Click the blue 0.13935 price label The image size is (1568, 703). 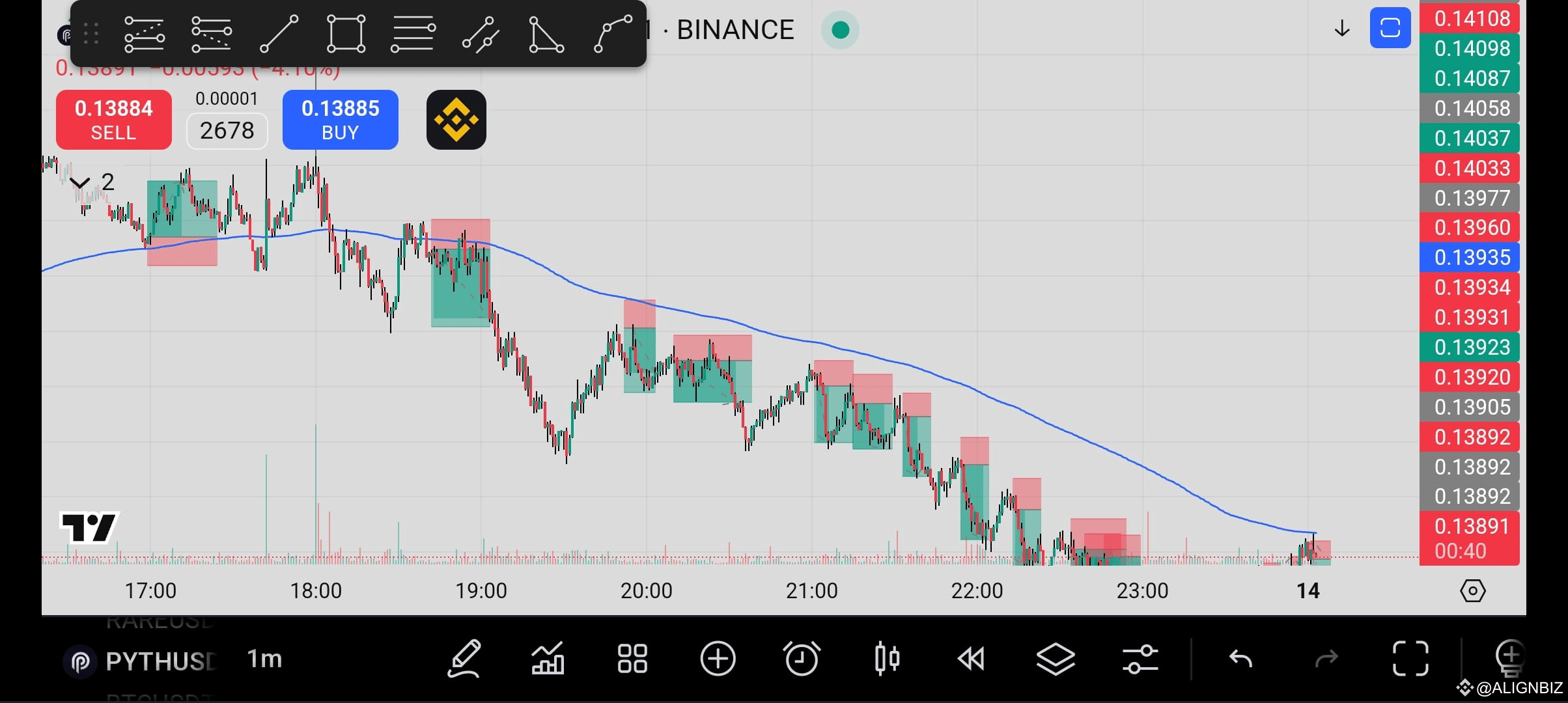(x=1470, y=258)
